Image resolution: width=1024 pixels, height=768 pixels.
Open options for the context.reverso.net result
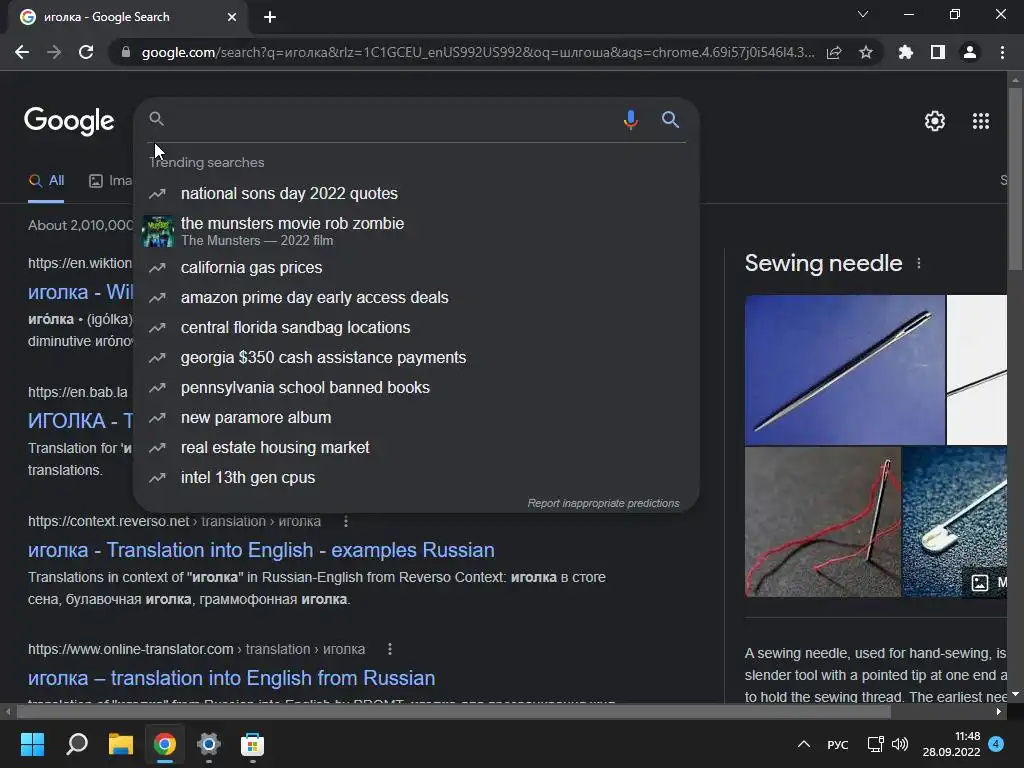pos(346,521)
